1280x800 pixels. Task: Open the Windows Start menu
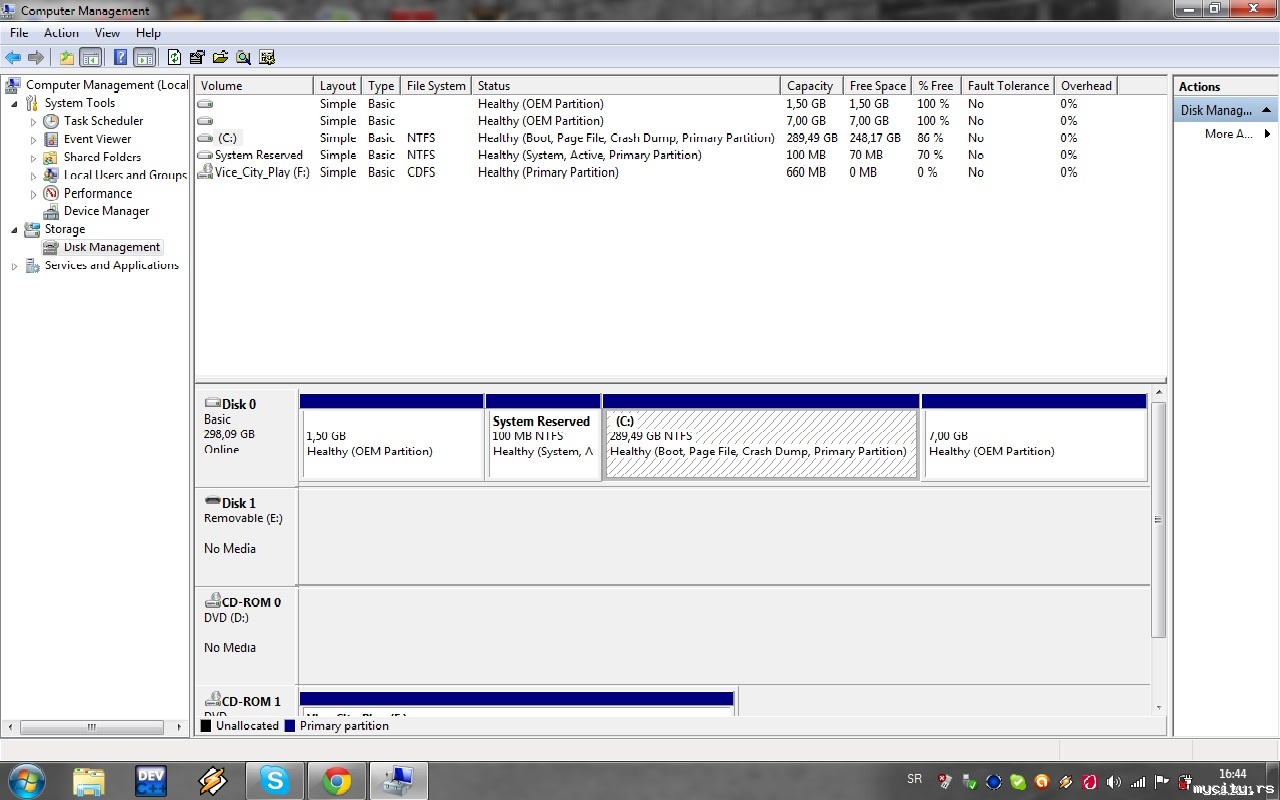pyautogui.click(x=27, y=780)
